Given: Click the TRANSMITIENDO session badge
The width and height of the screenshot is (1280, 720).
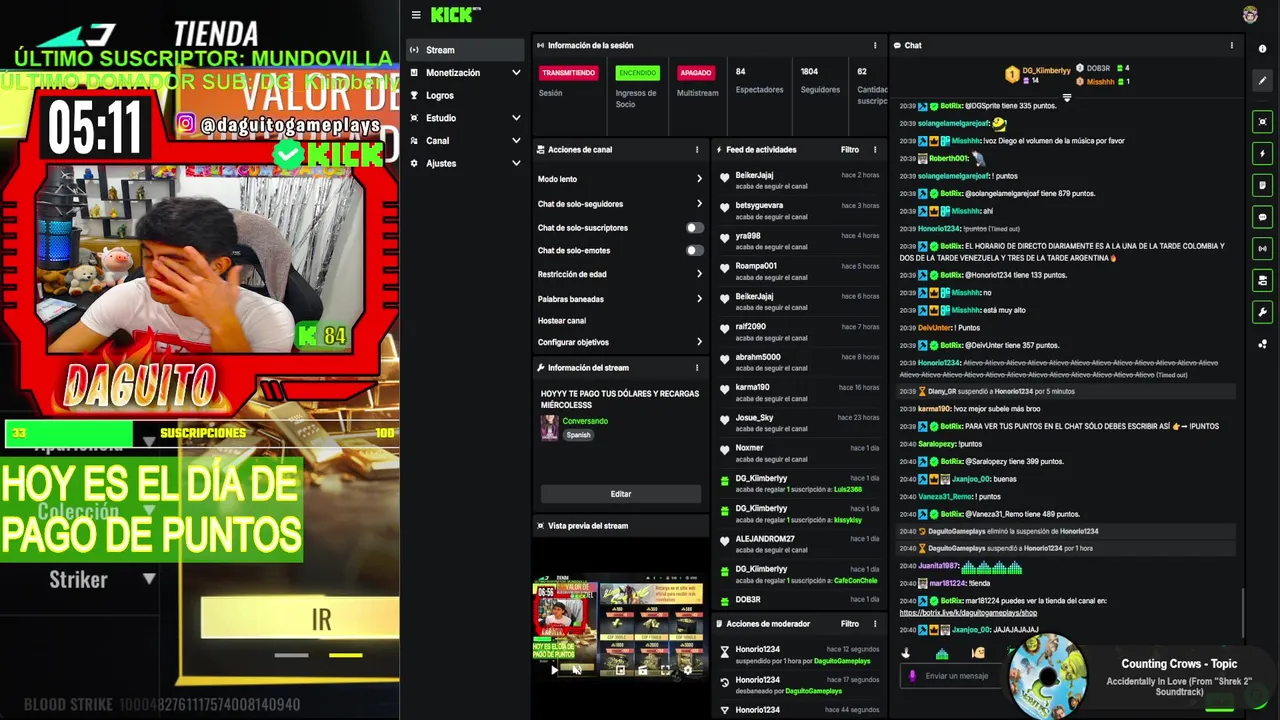Looking at the screenshot, I should pos(568,73).
